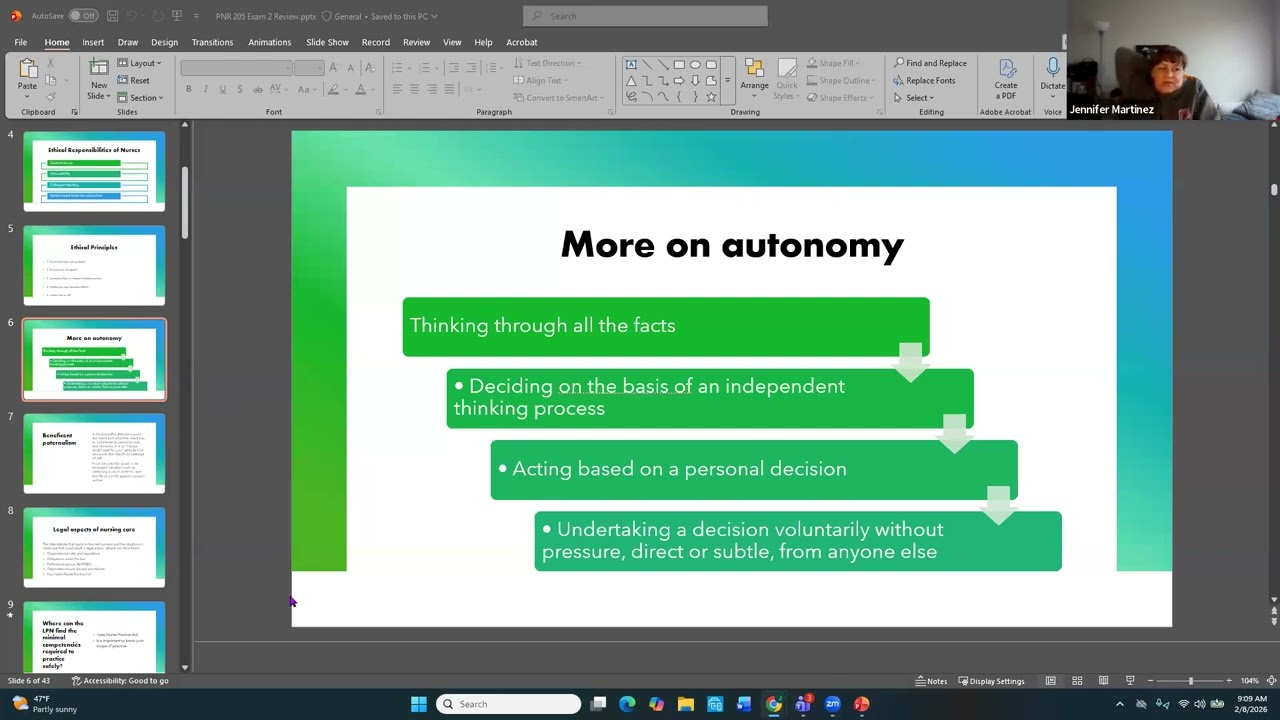Switch to Normal view icon
The width and height of the screenshot is (1280, 720).
click(1051, 681)
